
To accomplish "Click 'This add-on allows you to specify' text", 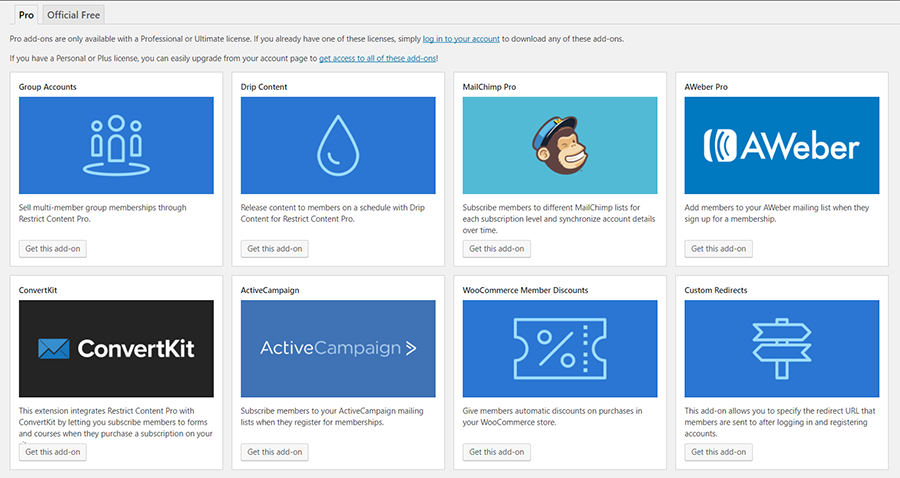I will coord(780,422).
